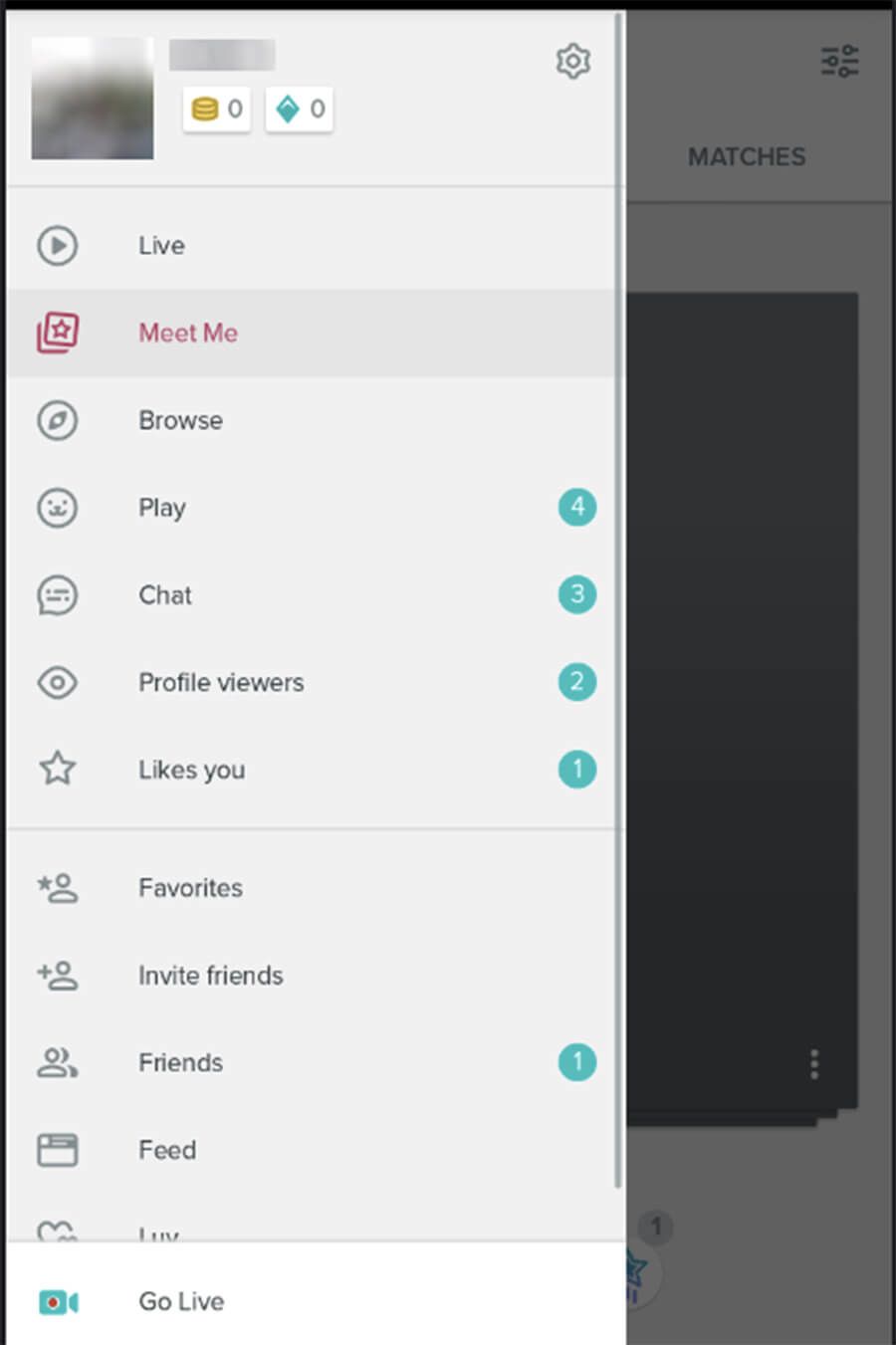The height and width of the screenshot is (1345, 896).
Task: Click the Play smiley face icon
Action: point(57,508)
